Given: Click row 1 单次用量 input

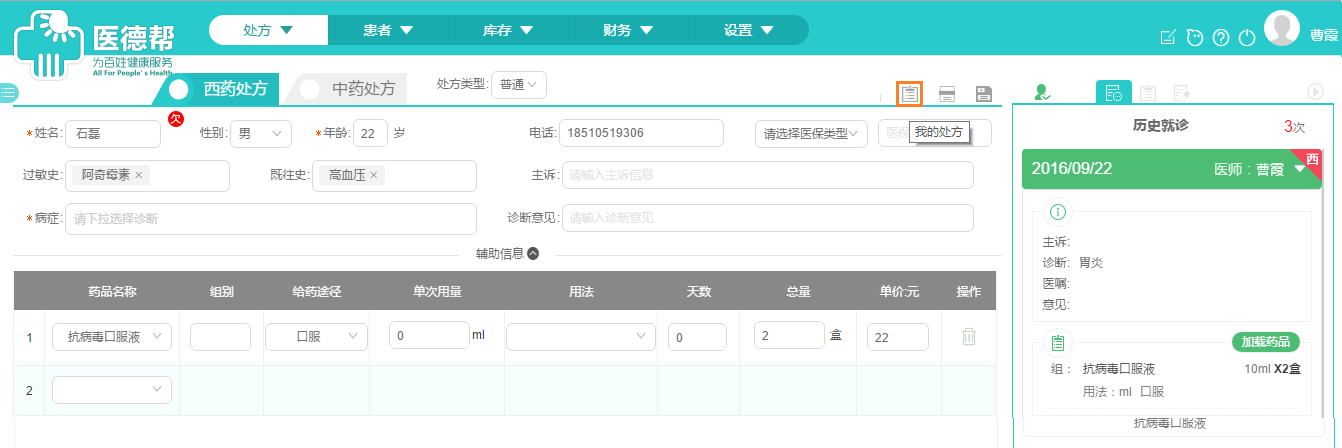Looking at the screenshot, I should [x=429, y=335].
